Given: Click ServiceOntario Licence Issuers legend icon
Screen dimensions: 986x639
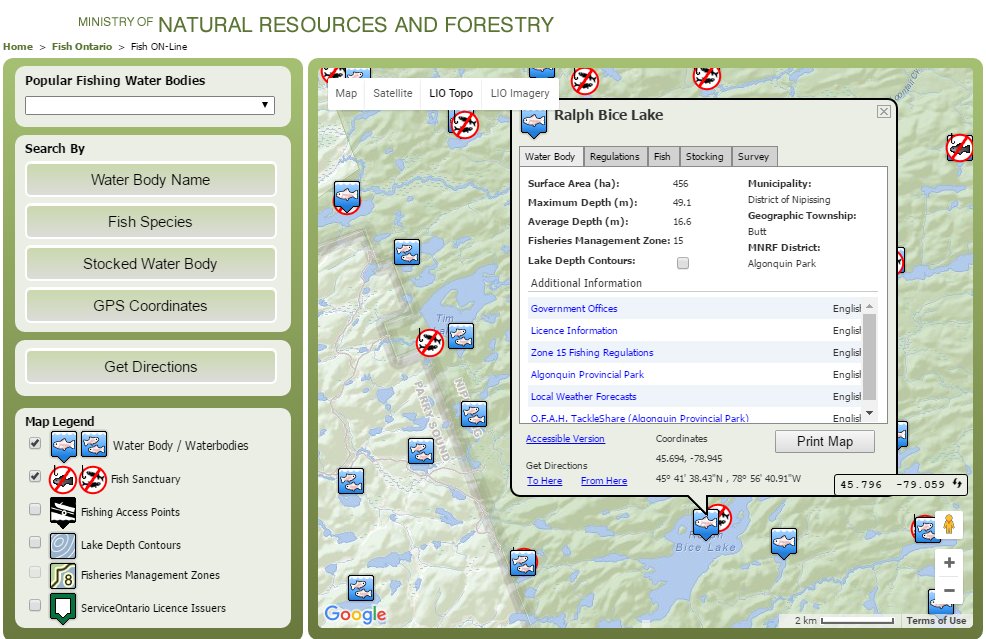Looking at the screenshot, I should 63,608.
